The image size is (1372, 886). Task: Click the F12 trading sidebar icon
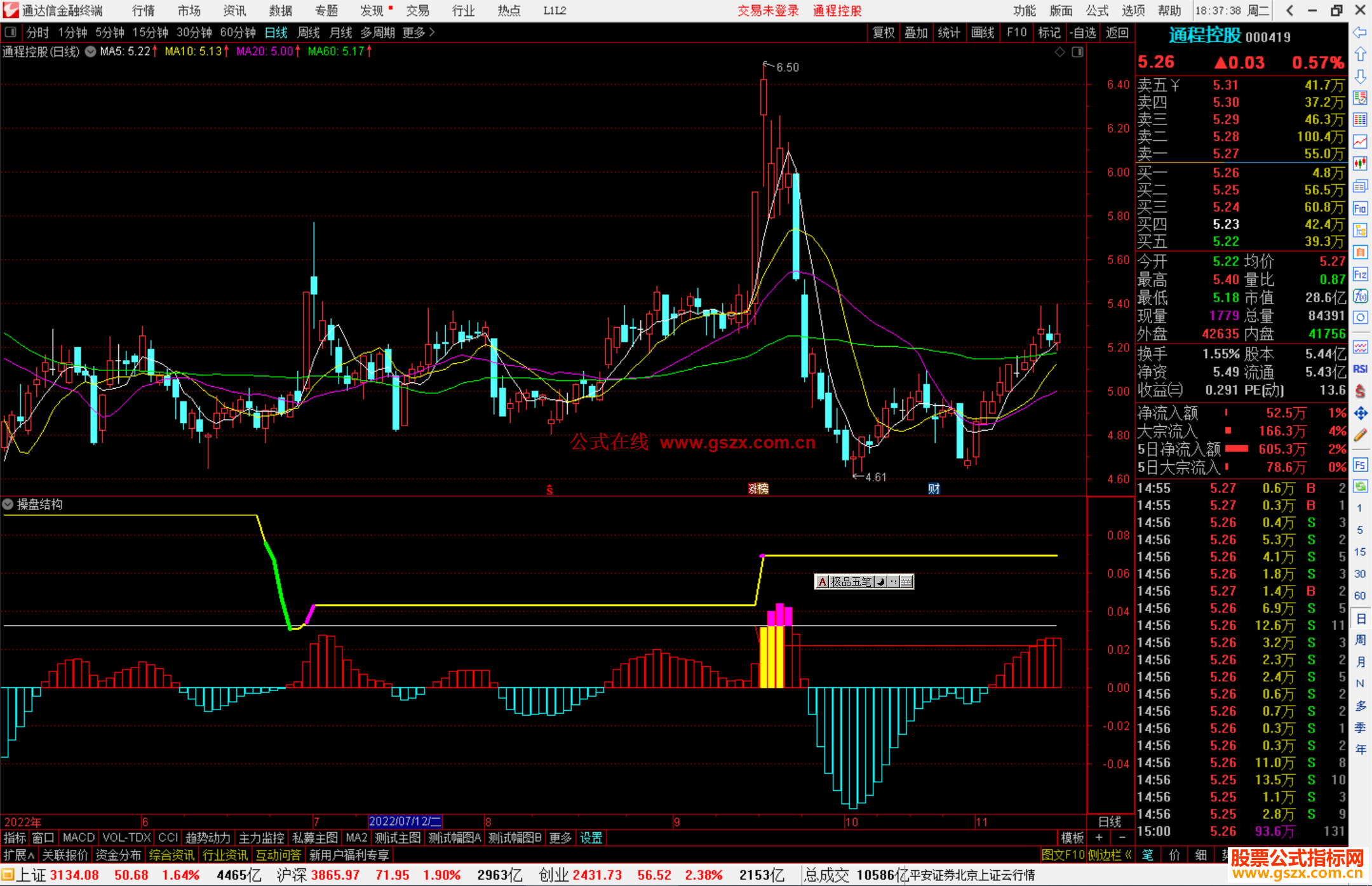[x=1360, y=274]
